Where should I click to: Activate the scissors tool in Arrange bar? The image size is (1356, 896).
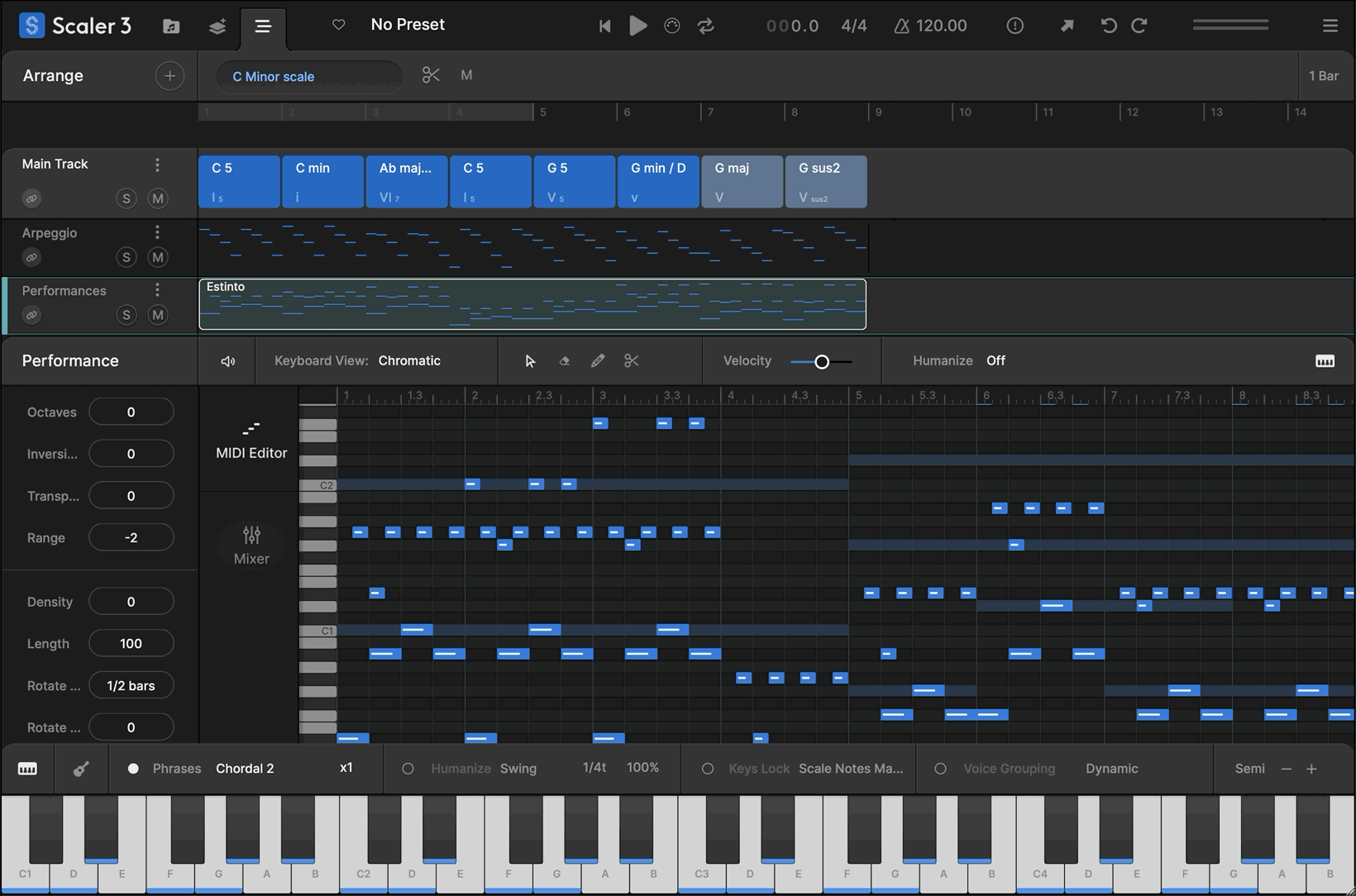(431, 75)
